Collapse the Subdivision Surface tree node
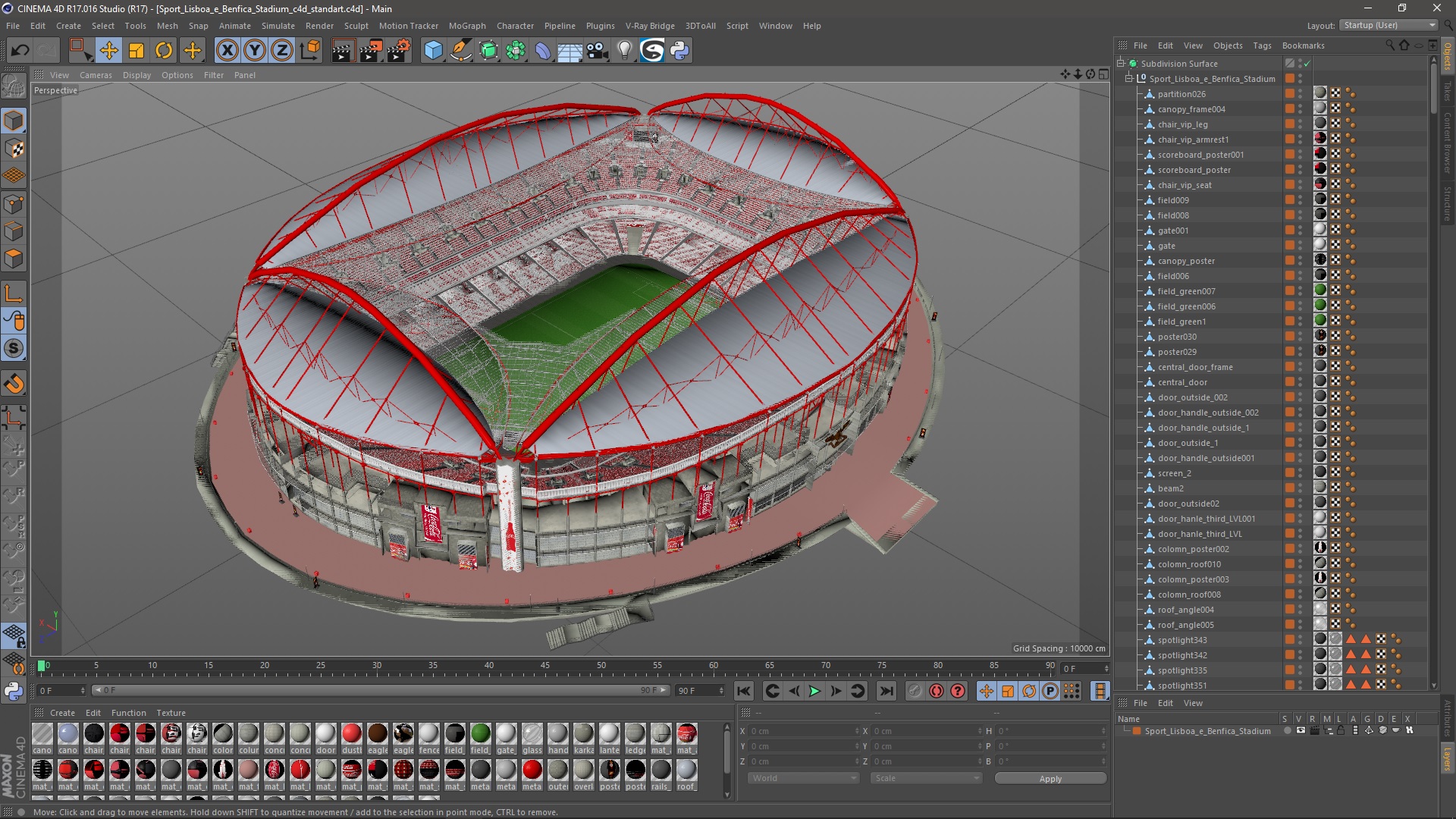Screen dimensions: 1456x819 1121,64
